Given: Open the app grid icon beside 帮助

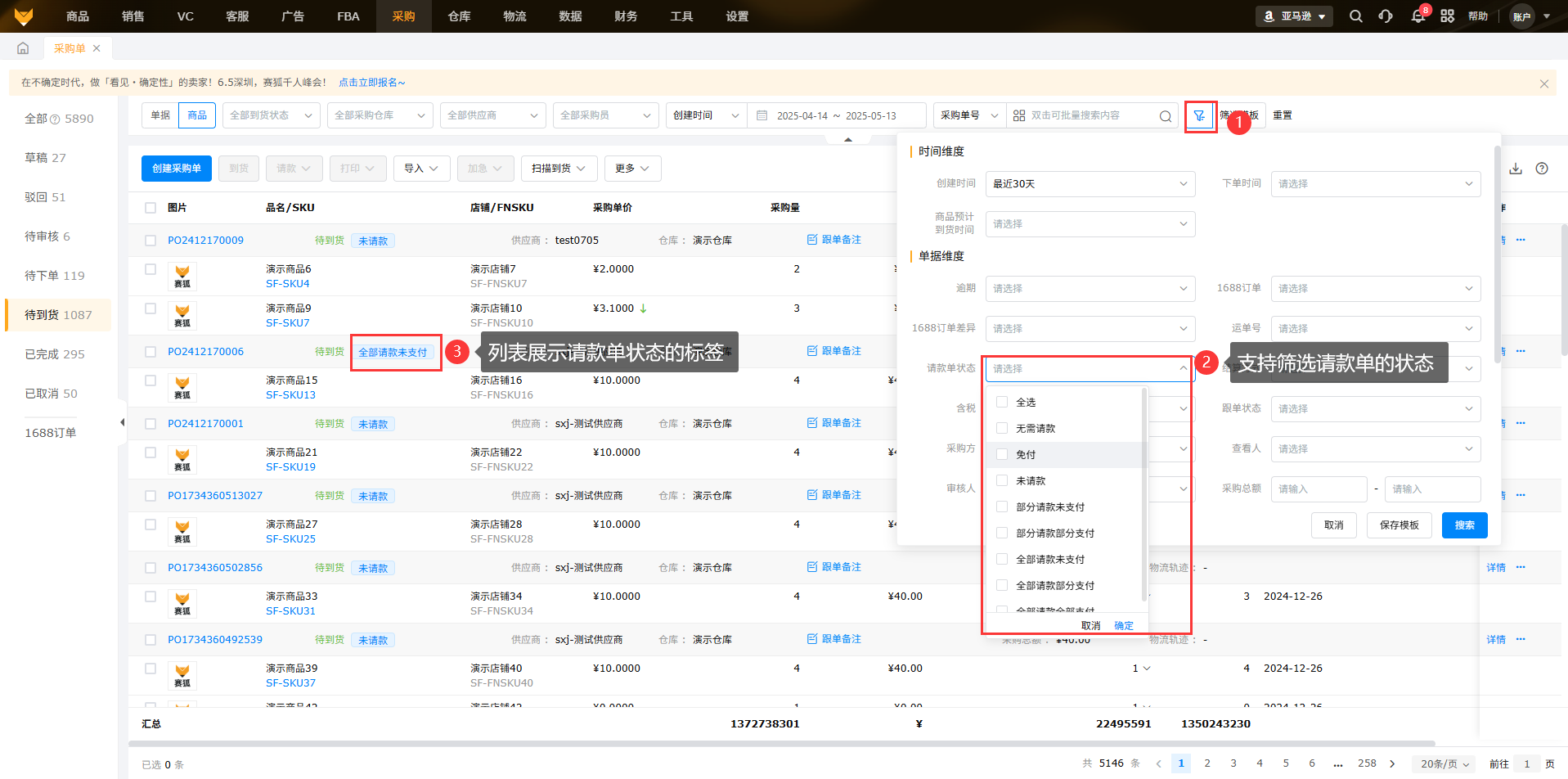Looking at the screenshot, I should click(1447, 16).
